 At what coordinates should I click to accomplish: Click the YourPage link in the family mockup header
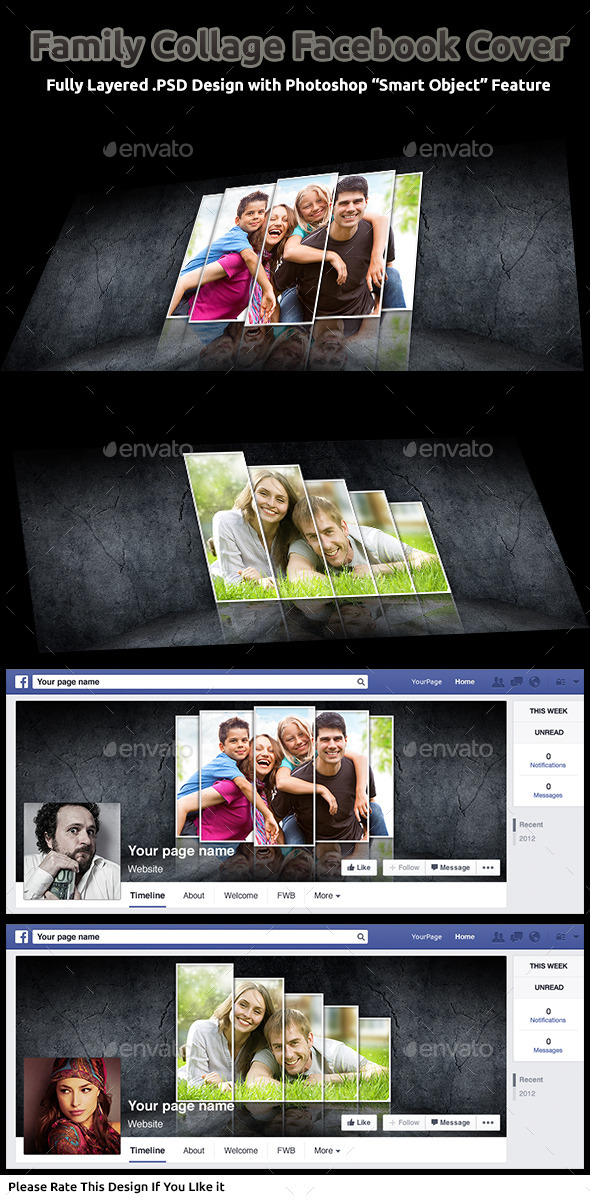tap(427, 682)
